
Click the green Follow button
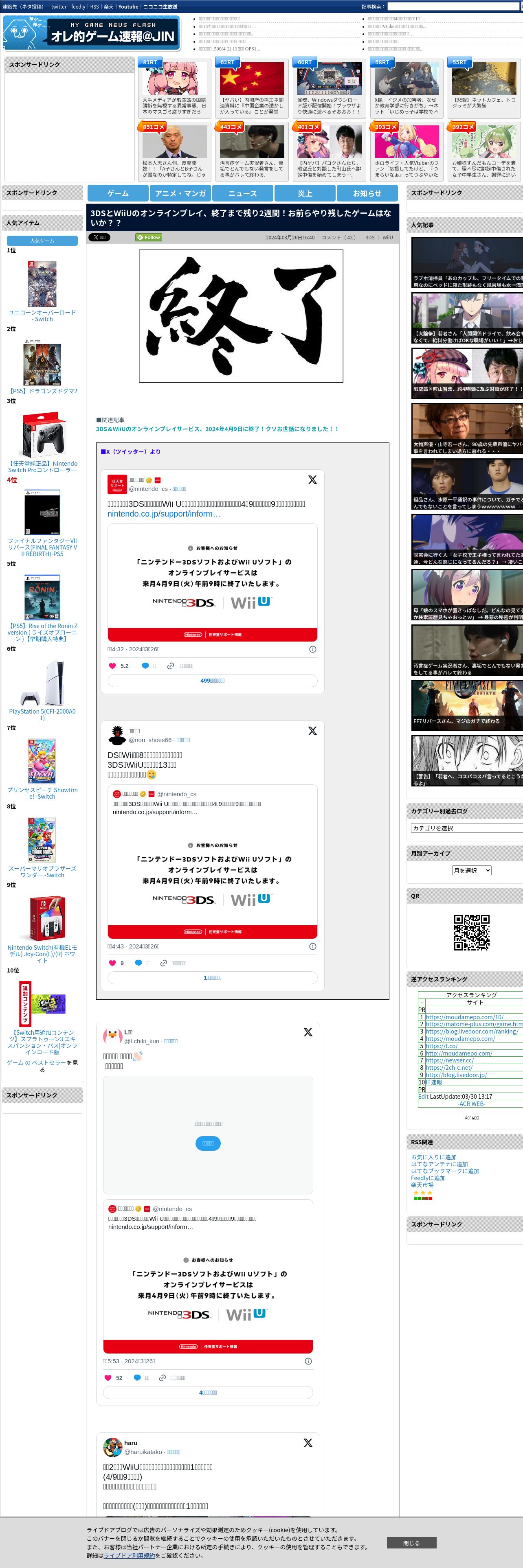click(149, 237)
